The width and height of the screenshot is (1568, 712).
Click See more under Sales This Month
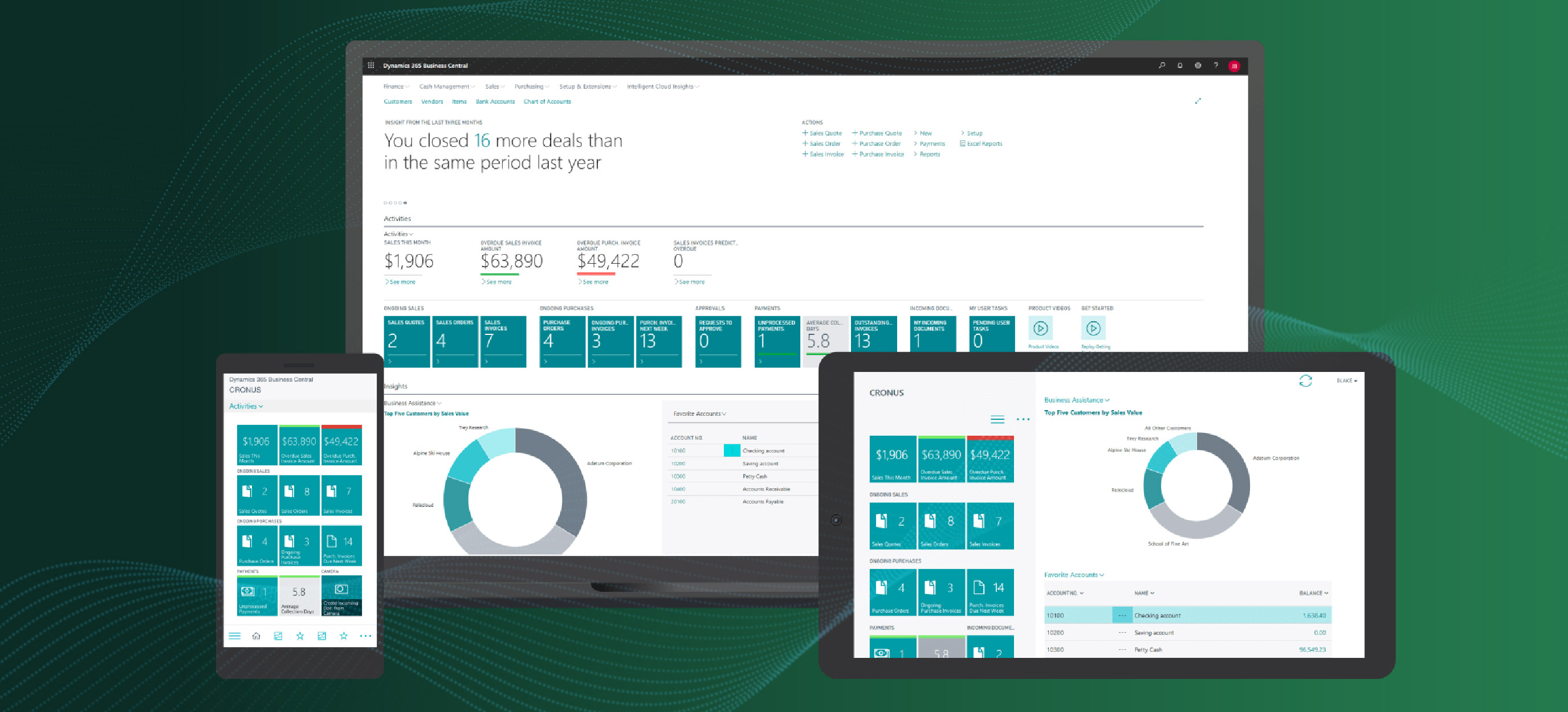pos(400,282)
